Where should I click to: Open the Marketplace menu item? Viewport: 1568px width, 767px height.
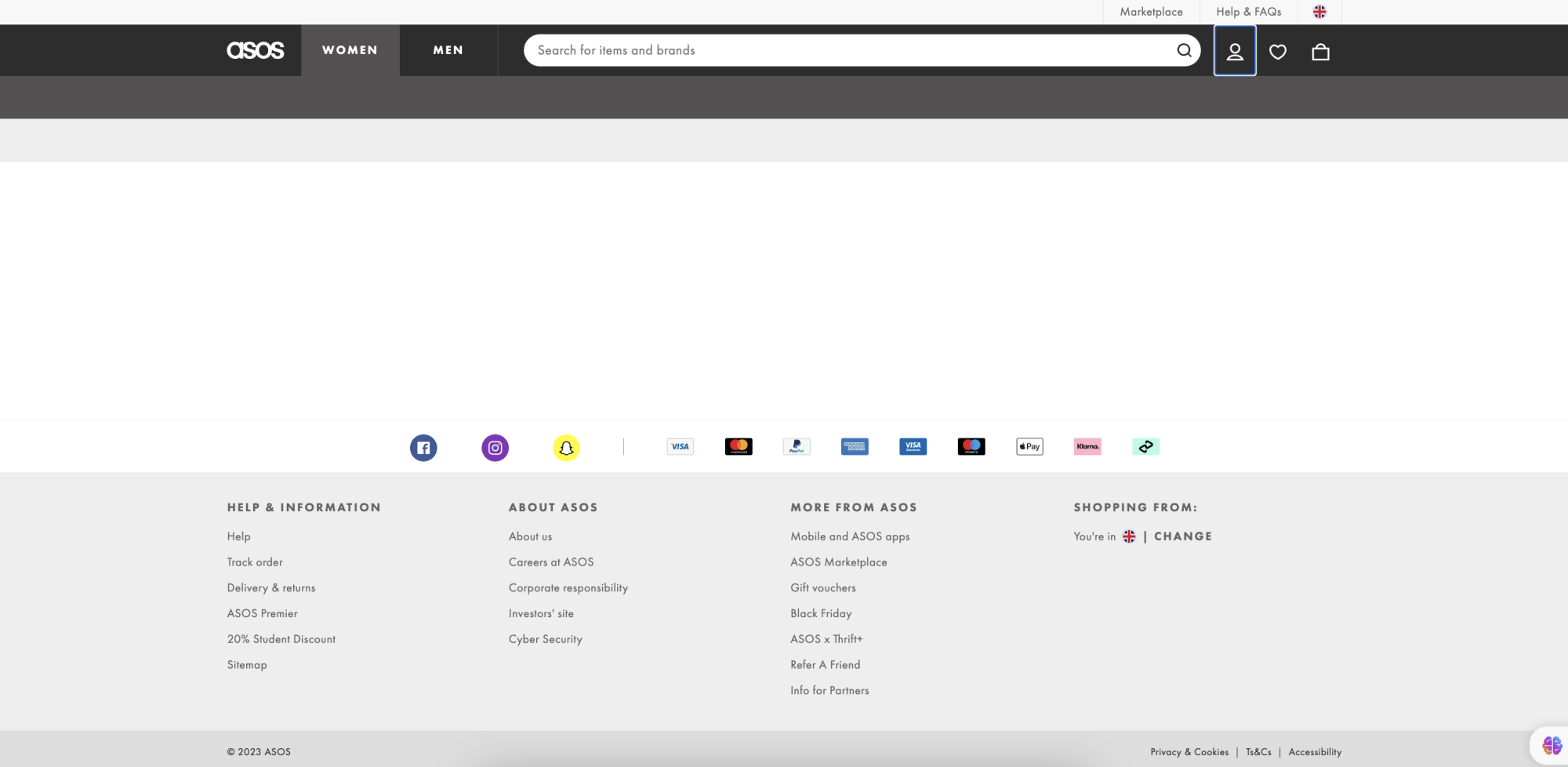pyautogui.click(x=1150, y=12)
